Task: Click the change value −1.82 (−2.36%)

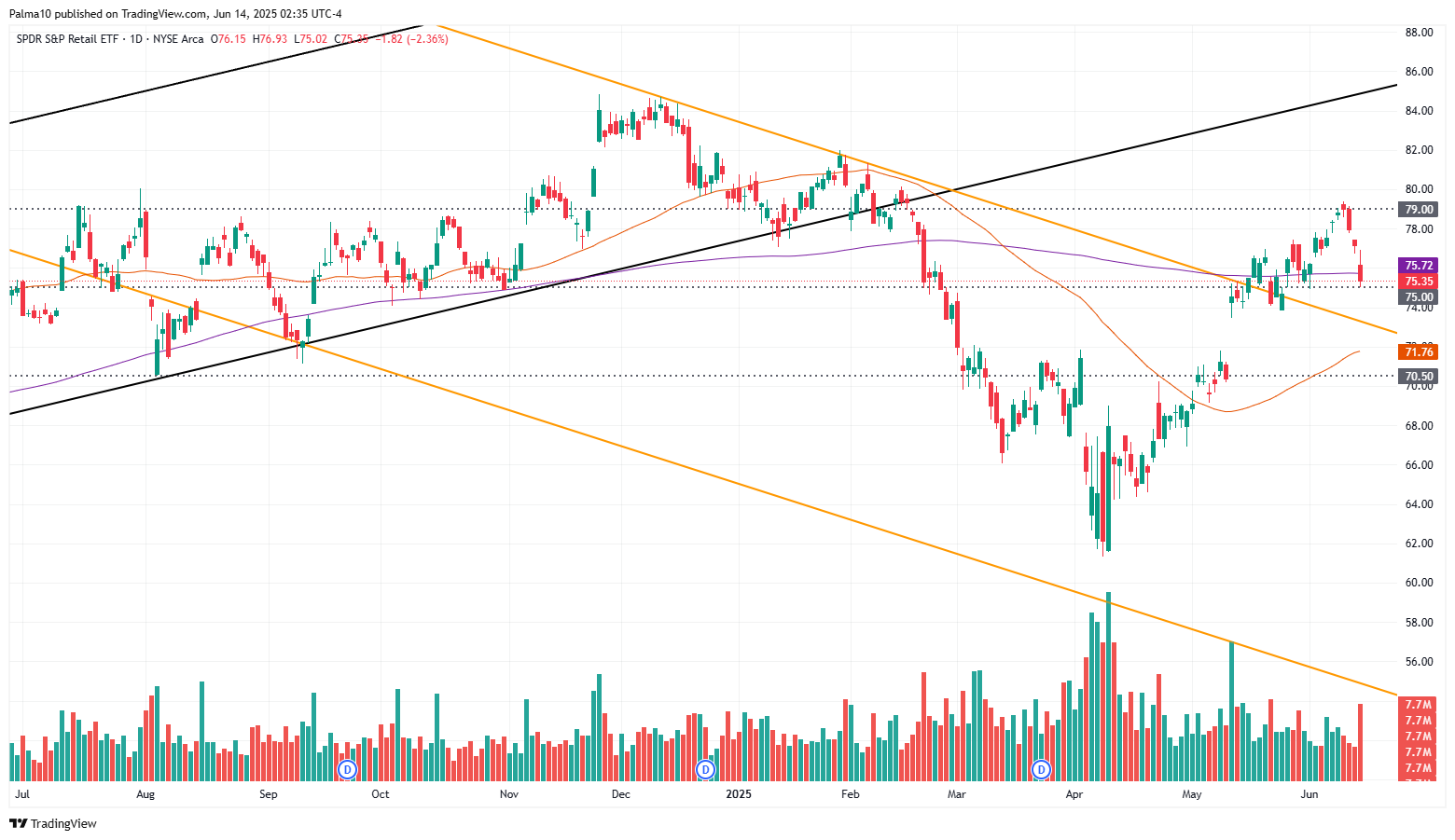Action: [412, 39]
